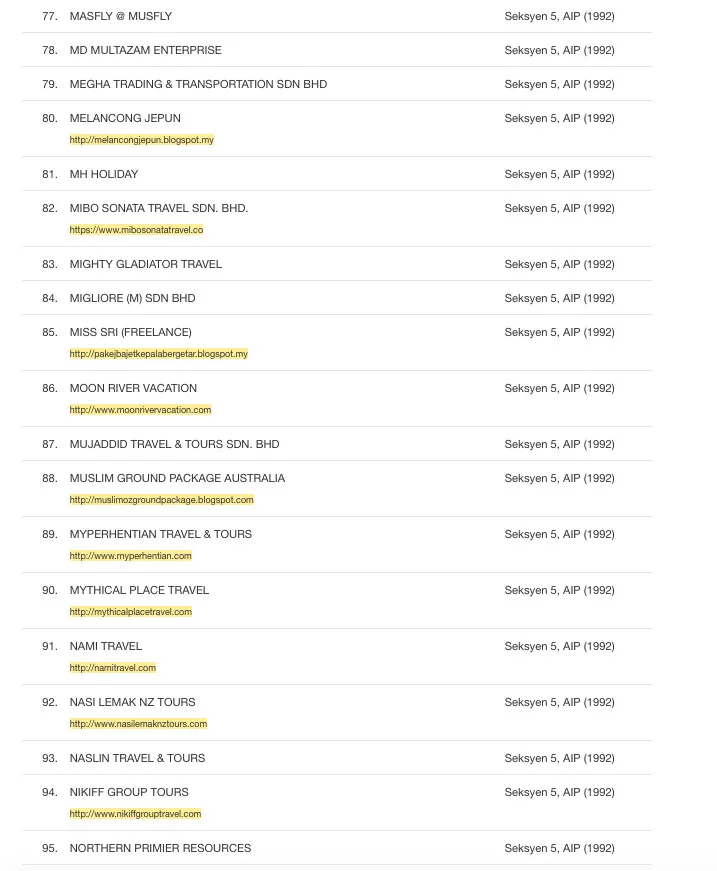Click the NAMI TRAVEL company name
717x871 pixels.
105,646
